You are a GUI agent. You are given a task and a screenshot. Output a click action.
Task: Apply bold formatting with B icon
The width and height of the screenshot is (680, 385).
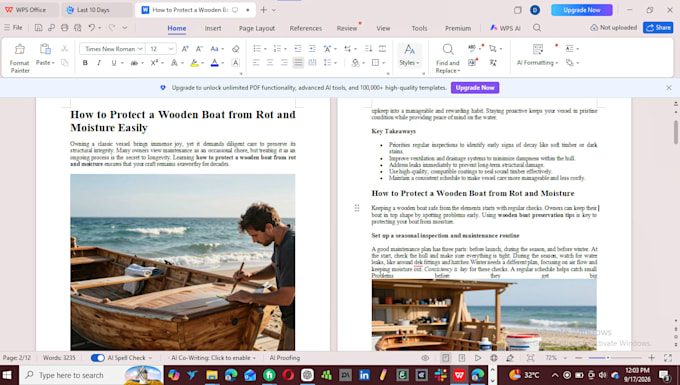point(85,63)
